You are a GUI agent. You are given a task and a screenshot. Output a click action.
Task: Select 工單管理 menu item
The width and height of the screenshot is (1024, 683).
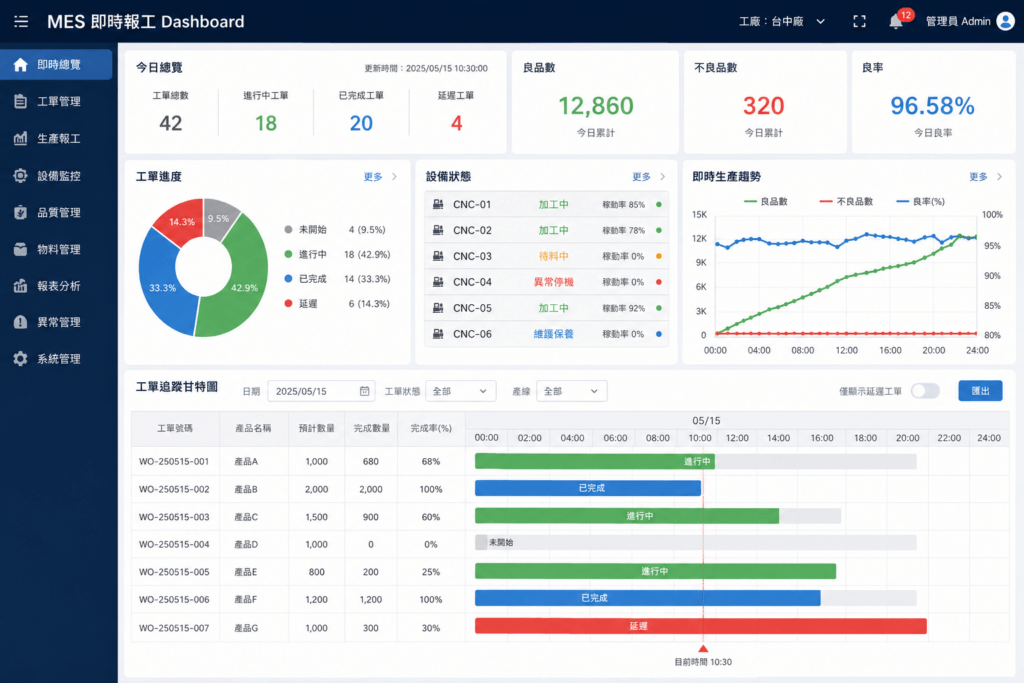(56, 101)
